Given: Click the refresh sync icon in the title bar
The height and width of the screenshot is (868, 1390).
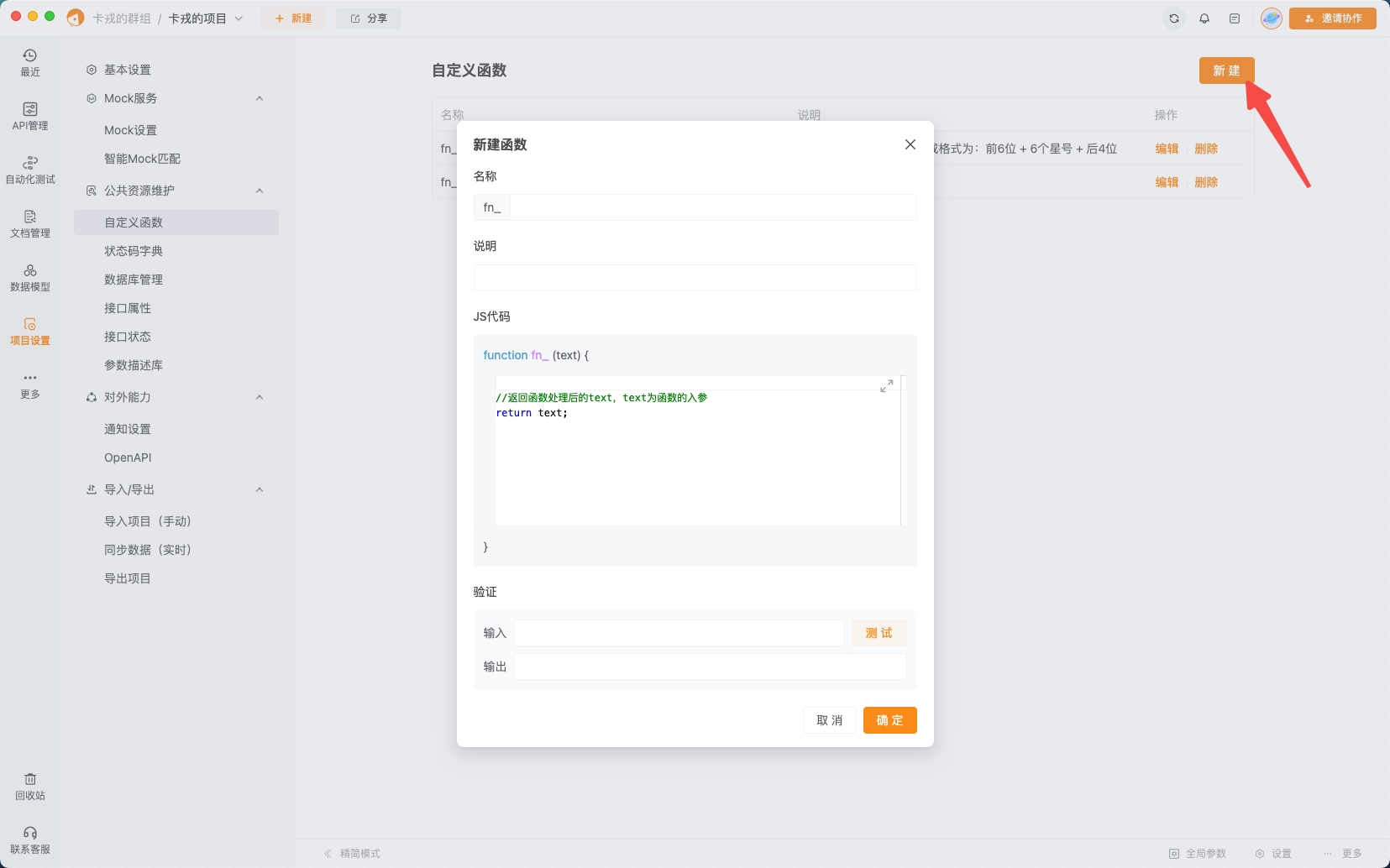Looking at the screenshot, I should click(x=1174, y=18).
